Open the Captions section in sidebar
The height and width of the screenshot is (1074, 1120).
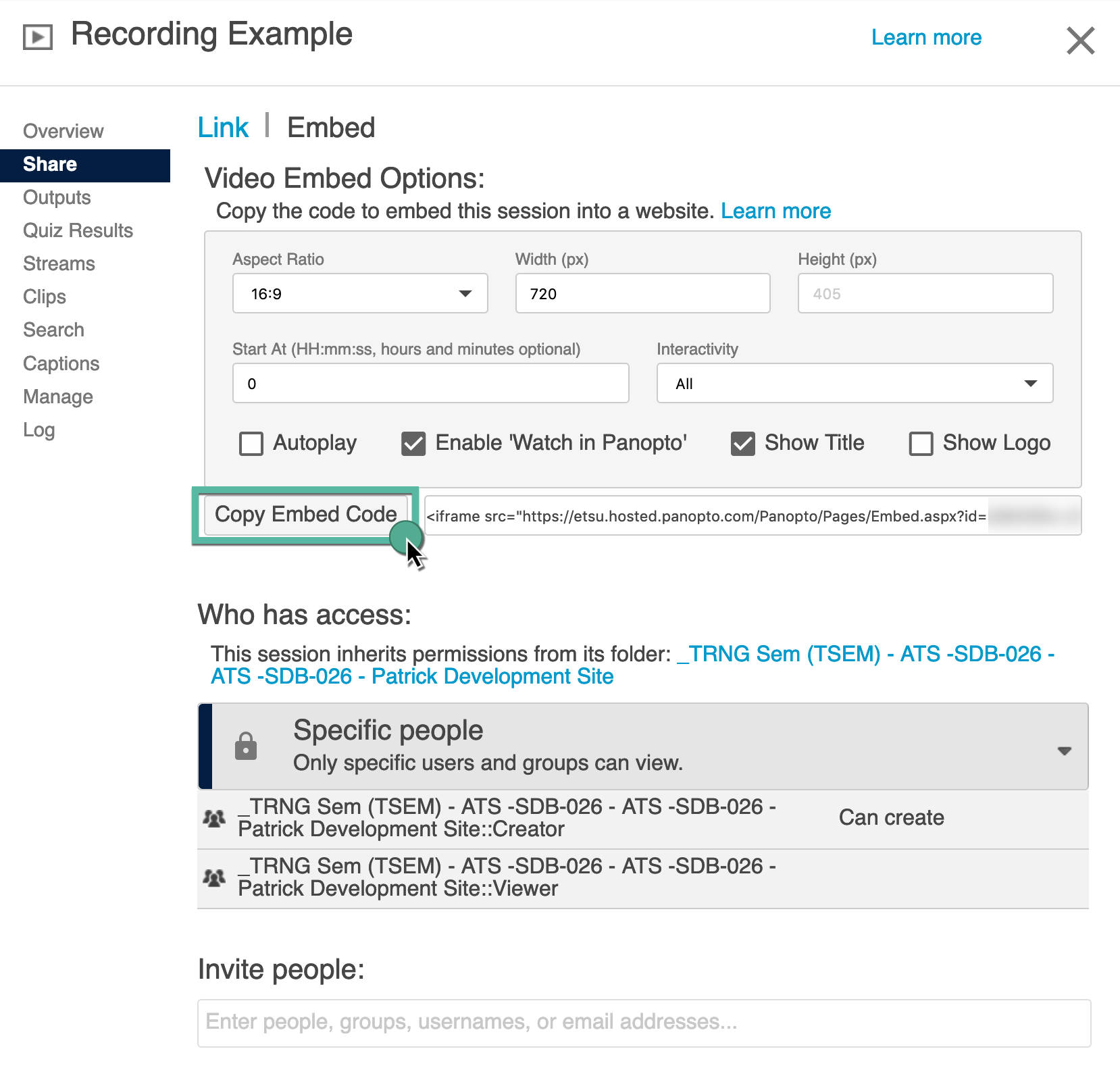pyautogui.click(x=61, y=363)
